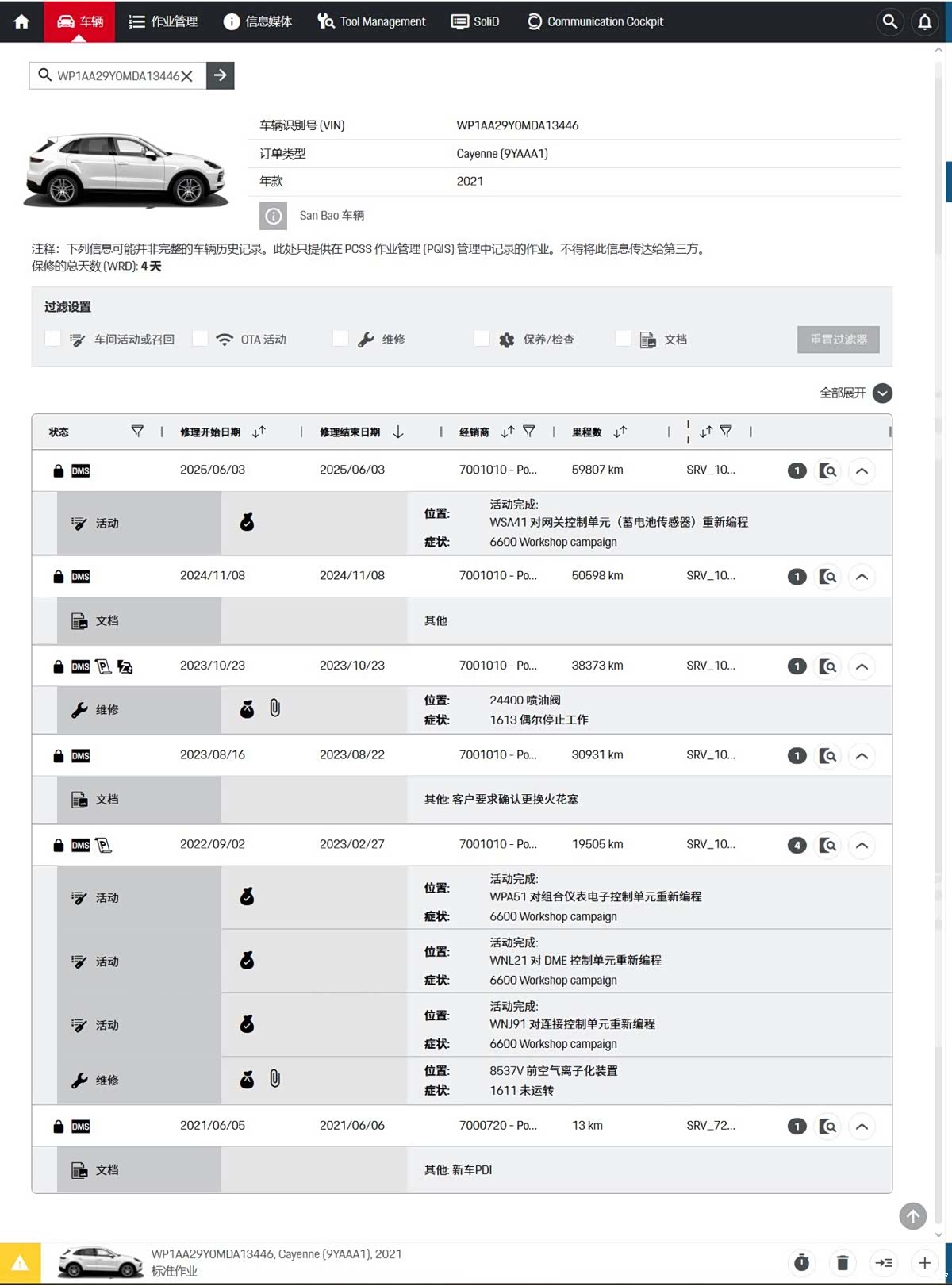The width and height of the screenshot is (952, 1286).
Task: View details of 2023/10/23 job
Action: pos(827,666)
